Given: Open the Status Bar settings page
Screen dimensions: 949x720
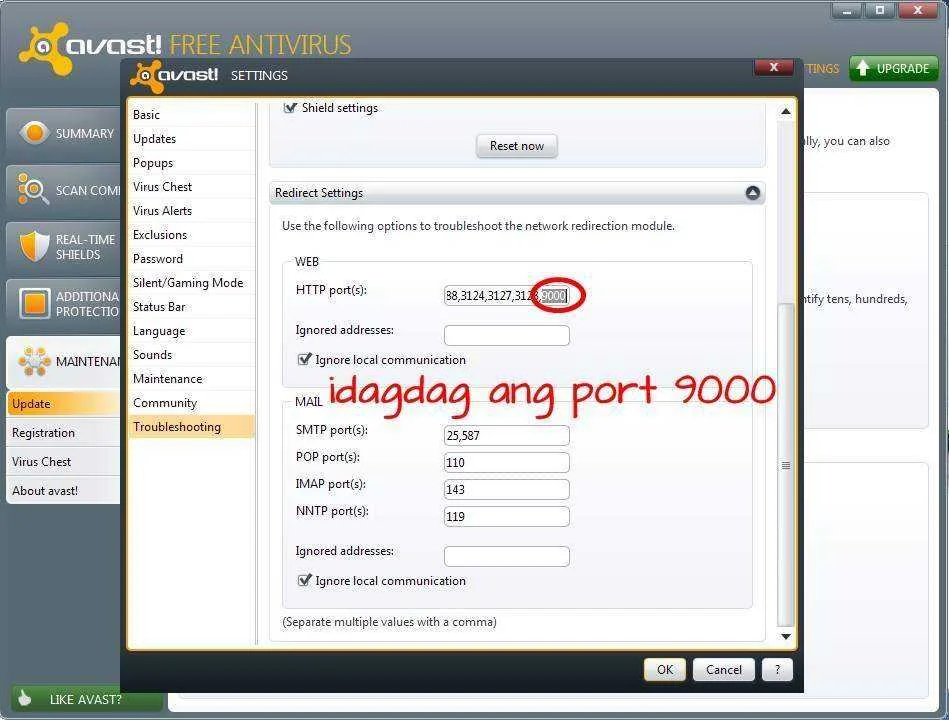Looking at the screenshot, I should pyautogui.click(x=191, y=307).
